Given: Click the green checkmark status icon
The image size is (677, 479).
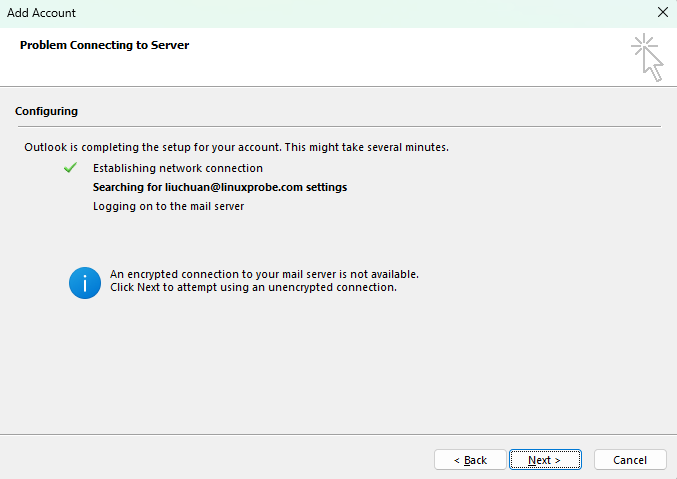Looking at the screenshot, I should click(x=70, y=168).
